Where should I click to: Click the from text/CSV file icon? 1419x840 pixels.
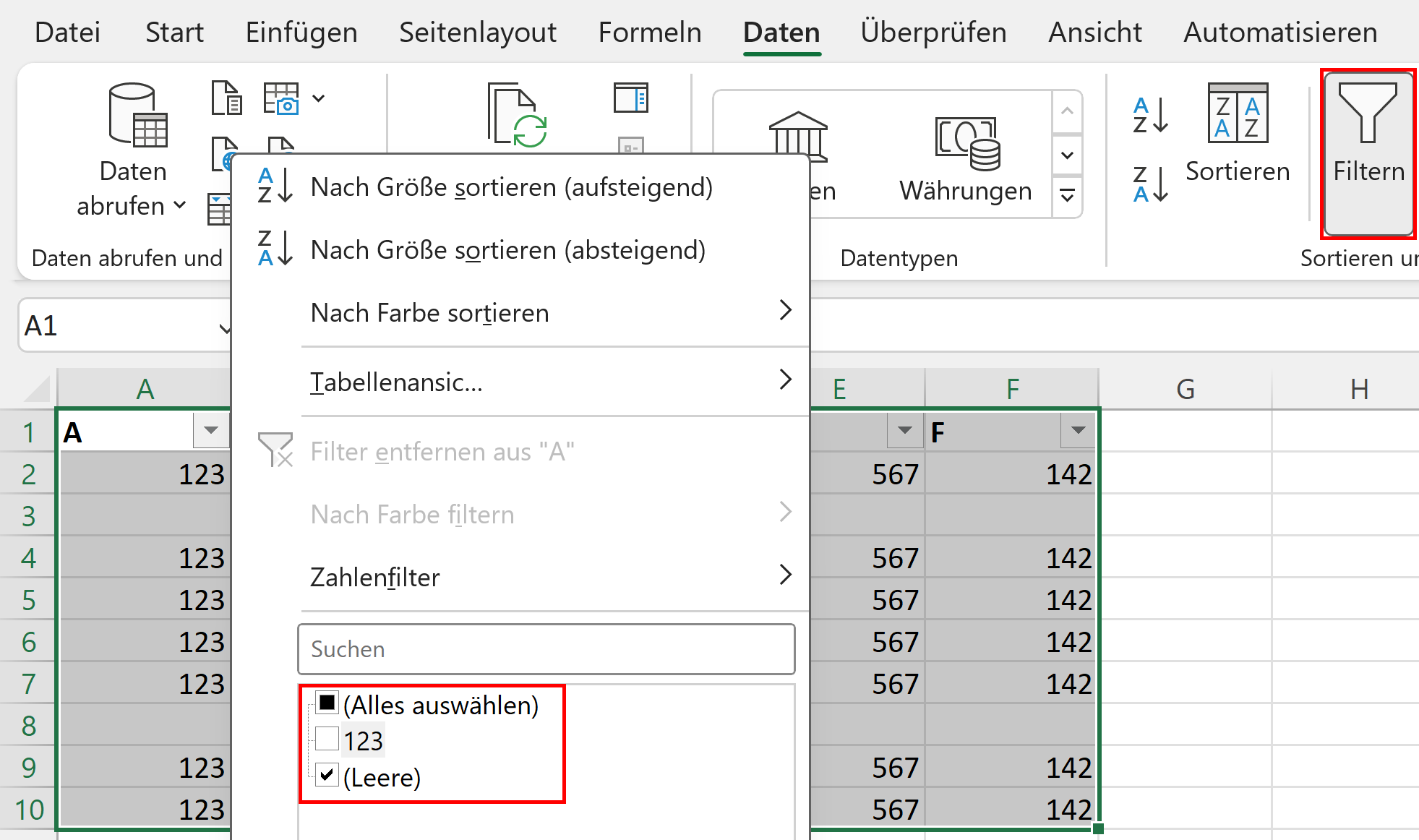pos(226,98)
